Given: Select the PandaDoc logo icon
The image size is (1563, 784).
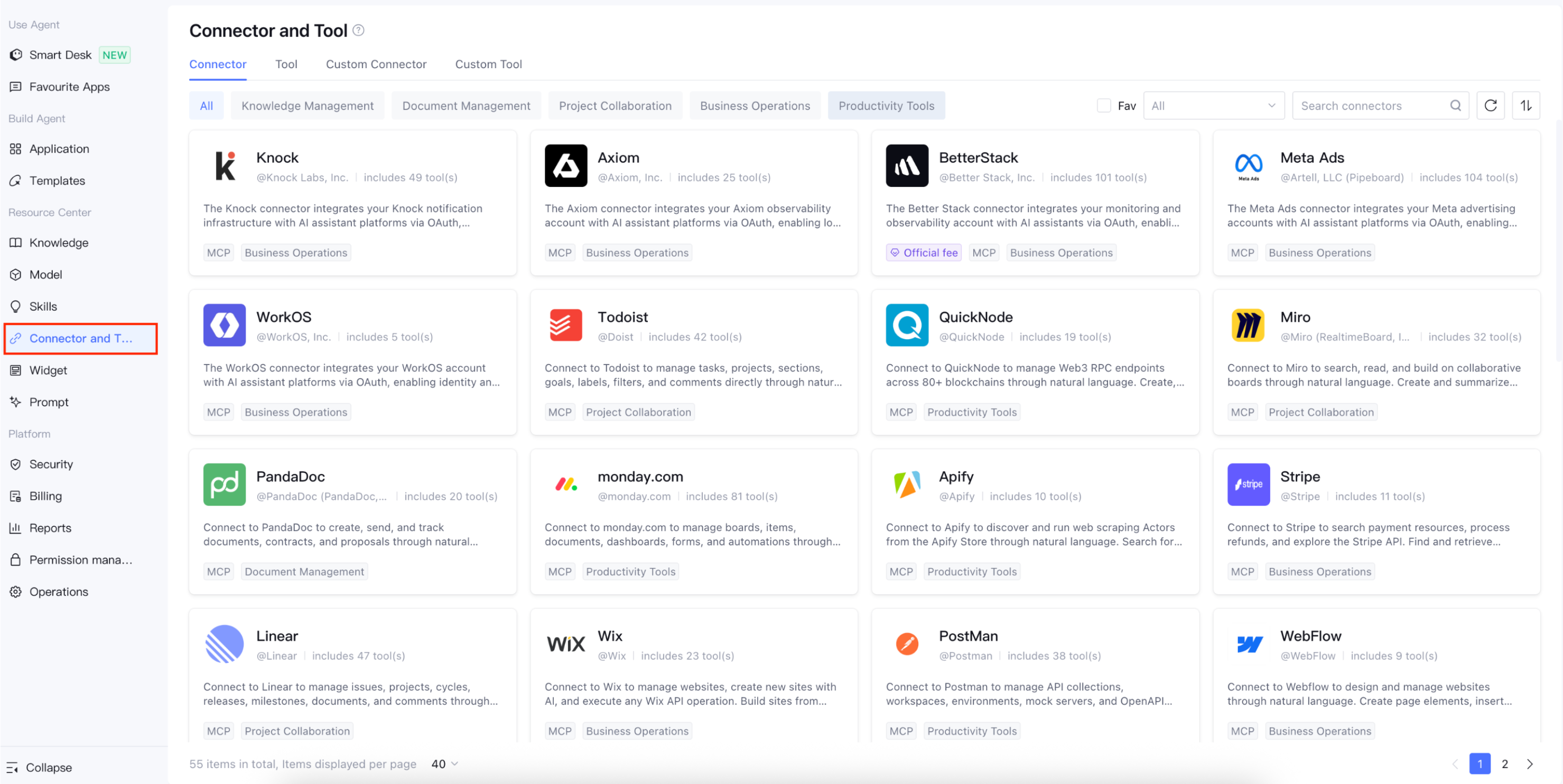Looking at the screenshot, I should tap(225, 485).
